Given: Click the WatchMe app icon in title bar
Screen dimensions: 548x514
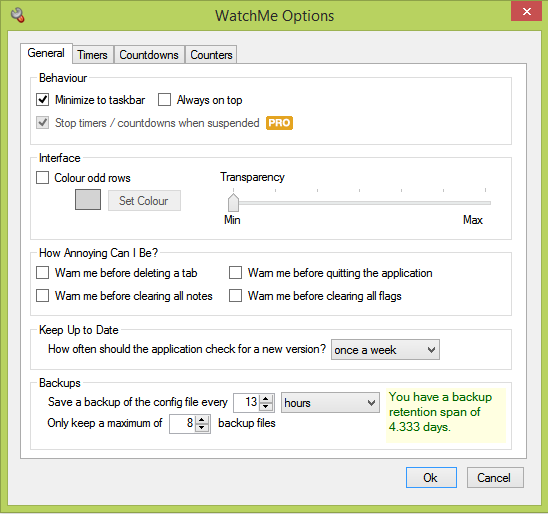Looking at the screenshot, I should 18,15.
